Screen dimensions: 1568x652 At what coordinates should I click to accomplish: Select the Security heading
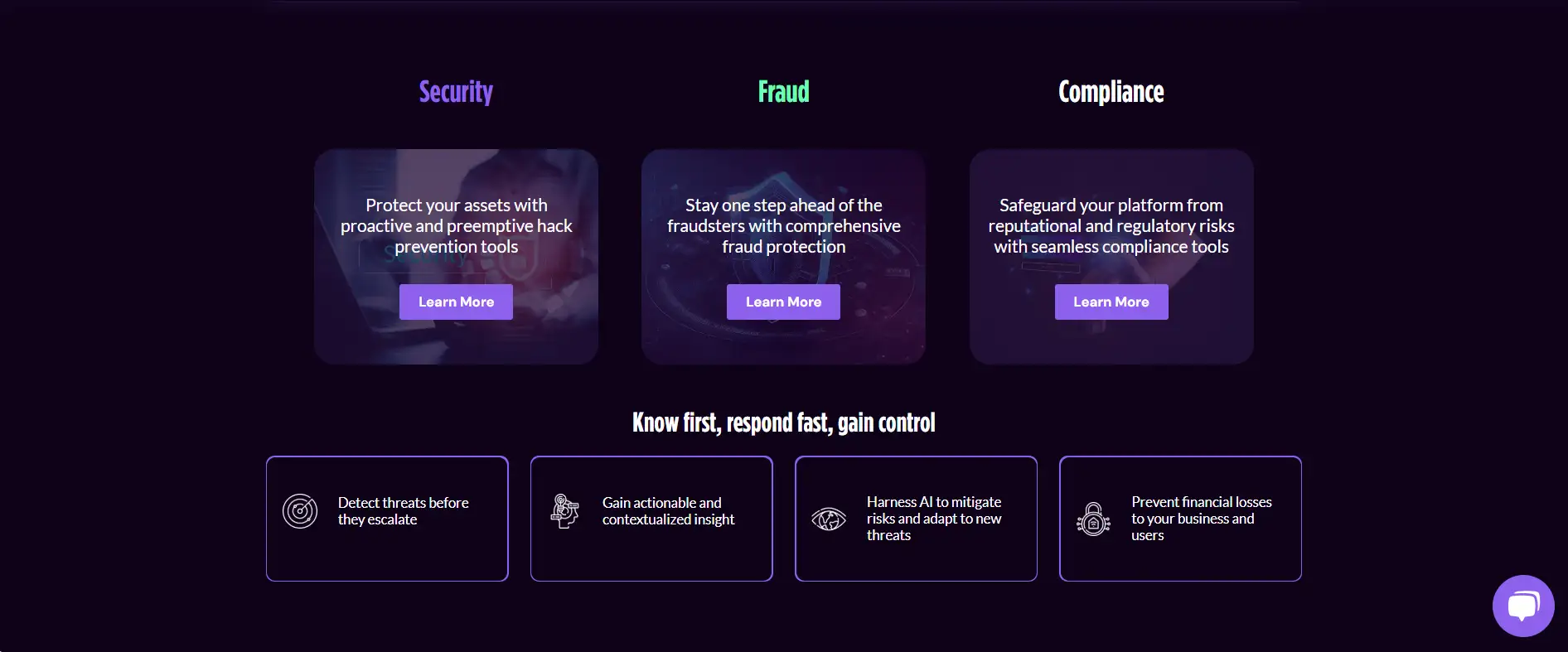tap(456, 92)
